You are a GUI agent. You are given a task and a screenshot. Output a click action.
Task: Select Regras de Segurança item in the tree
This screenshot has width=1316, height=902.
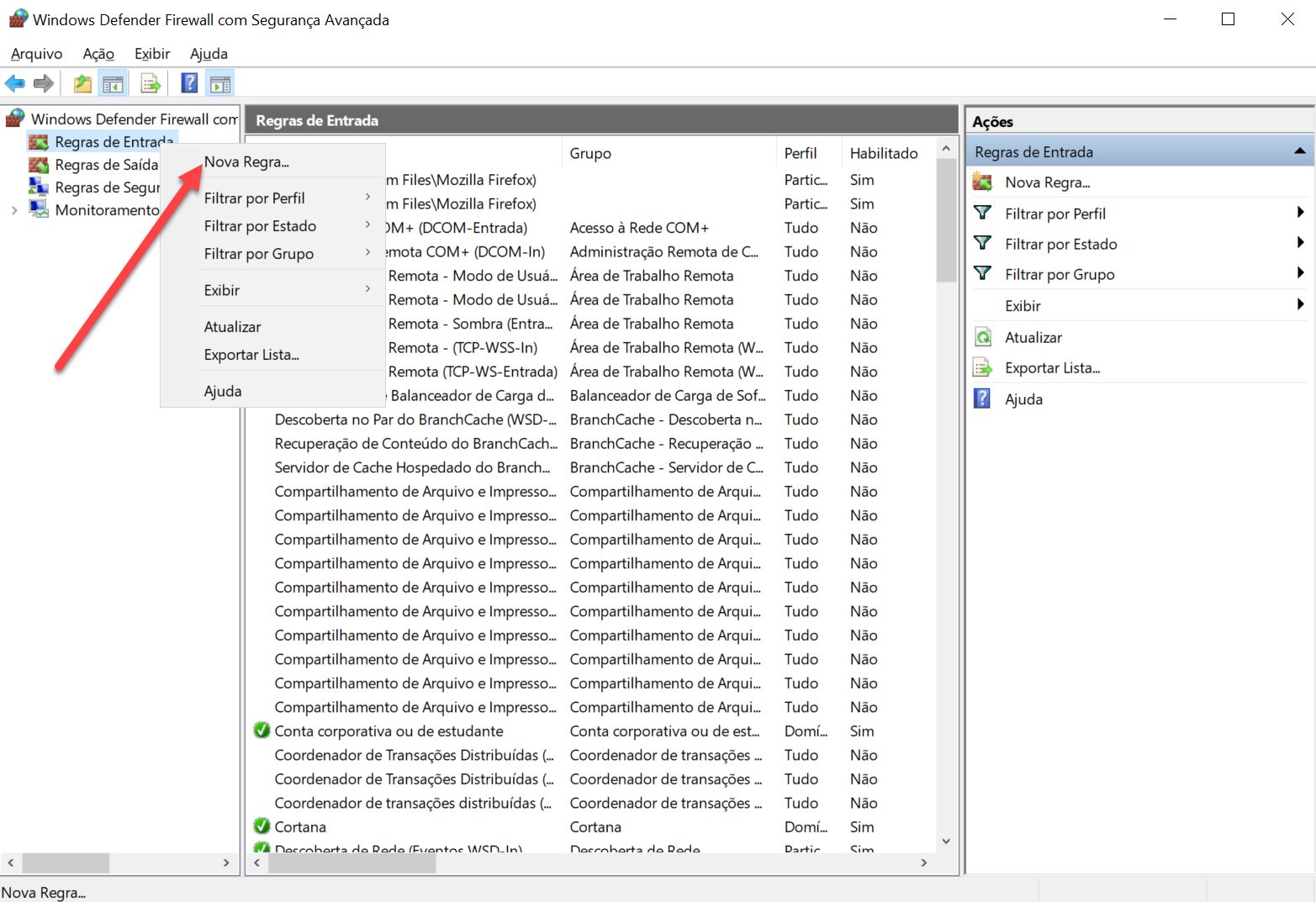click(x=106, y=187)
